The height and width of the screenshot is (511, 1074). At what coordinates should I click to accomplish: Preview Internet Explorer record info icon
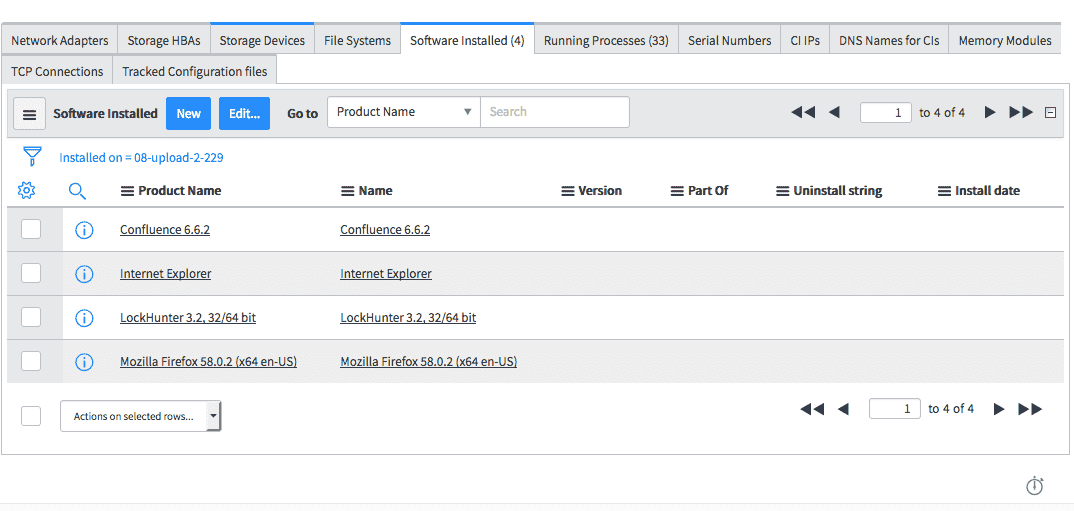pyautogui.click(x=84, y=274)
